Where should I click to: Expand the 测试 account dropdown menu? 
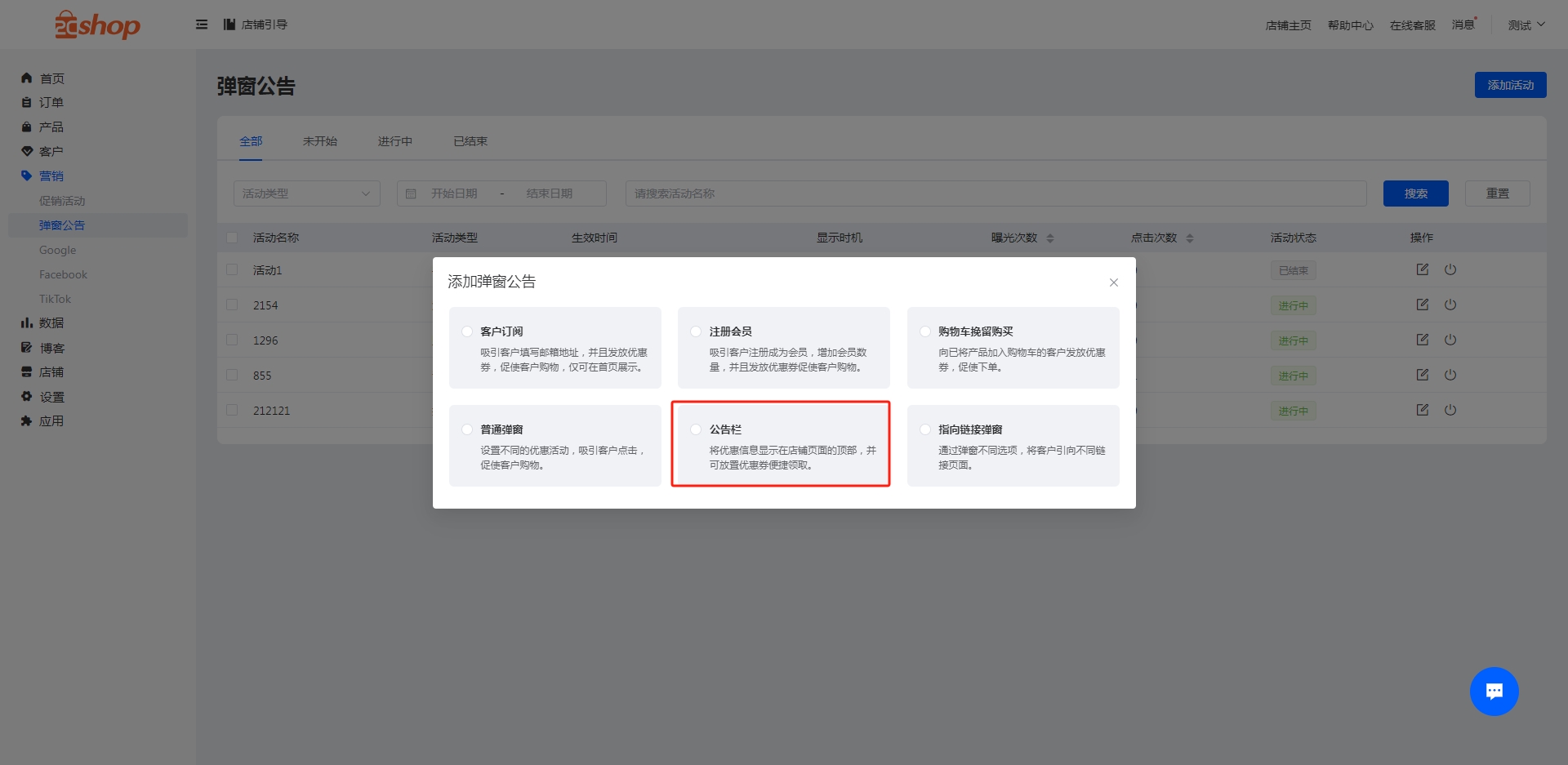pos(1526,25)
